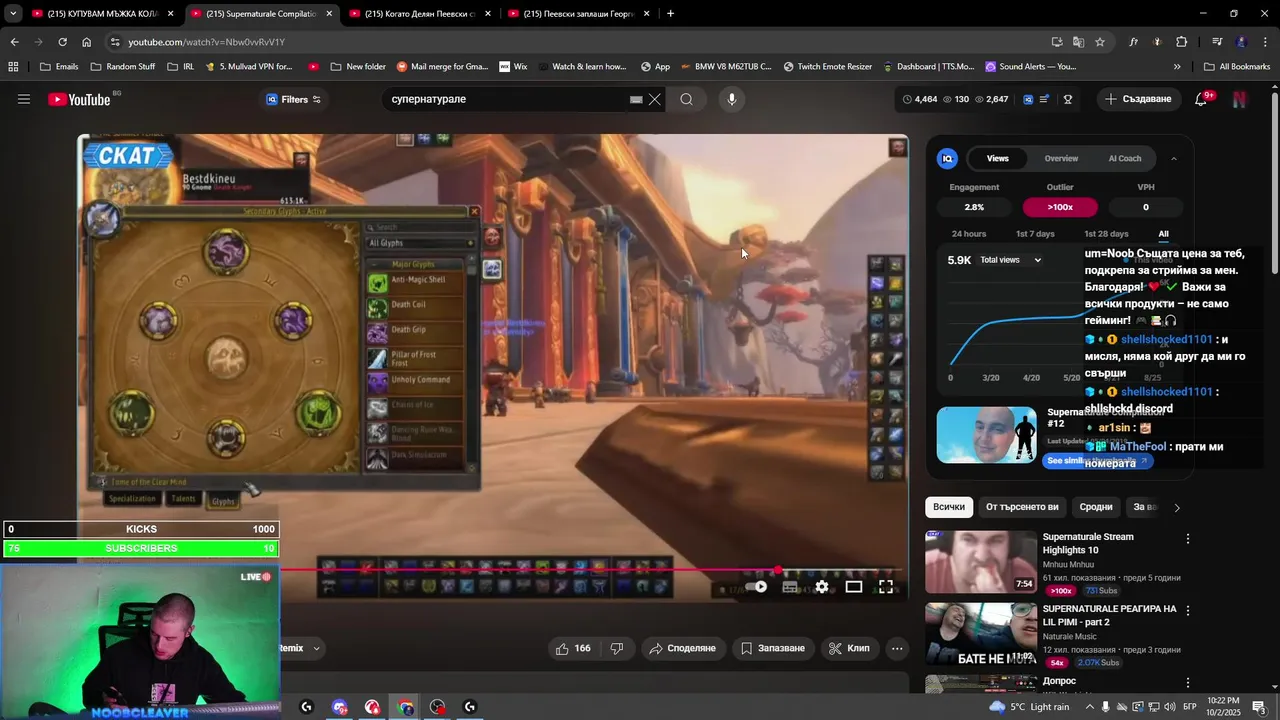
Task: Show hidden system tray icons
Action: 1090,707
